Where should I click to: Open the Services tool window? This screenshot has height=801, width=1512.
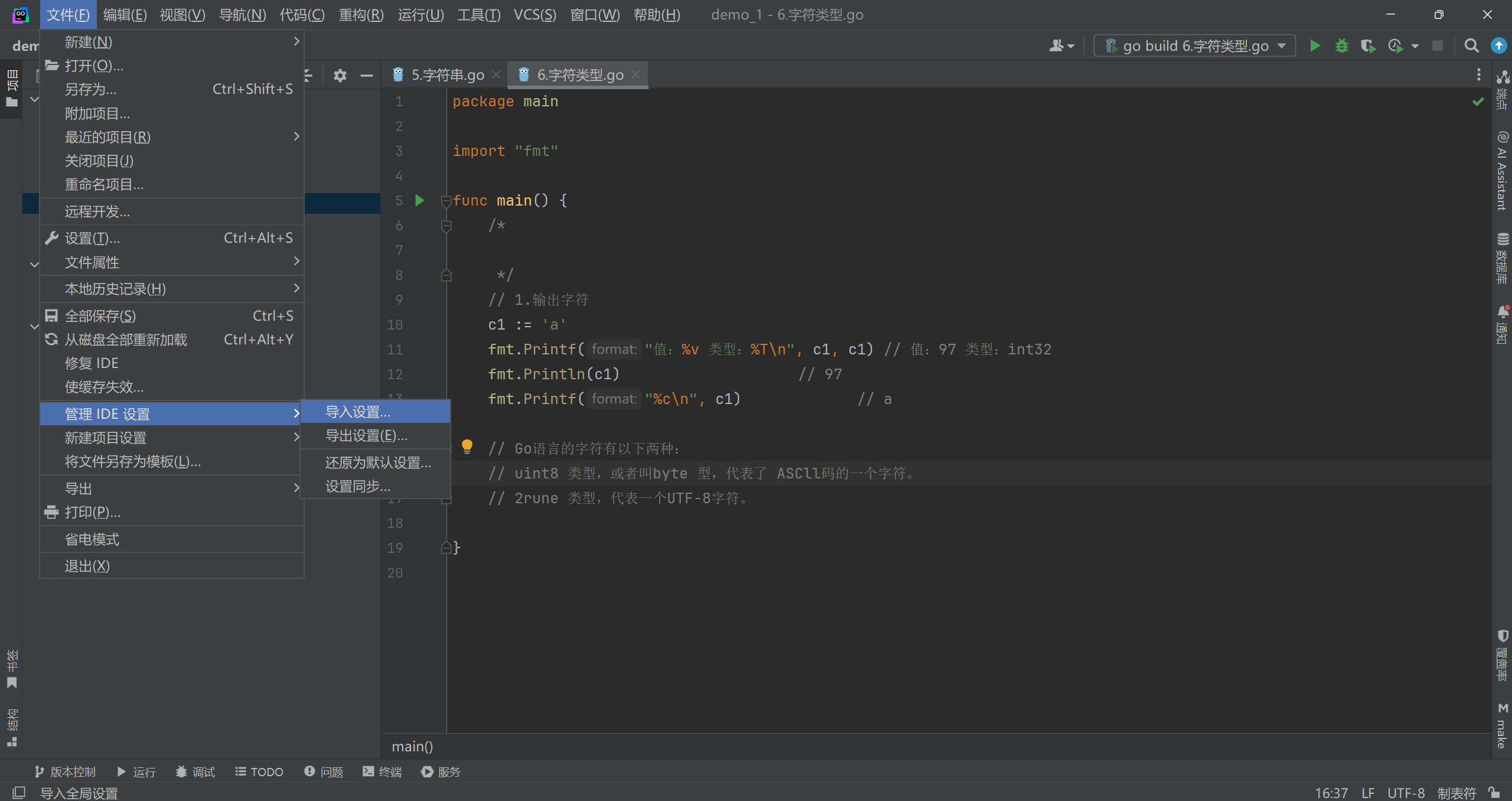point(441,771)
